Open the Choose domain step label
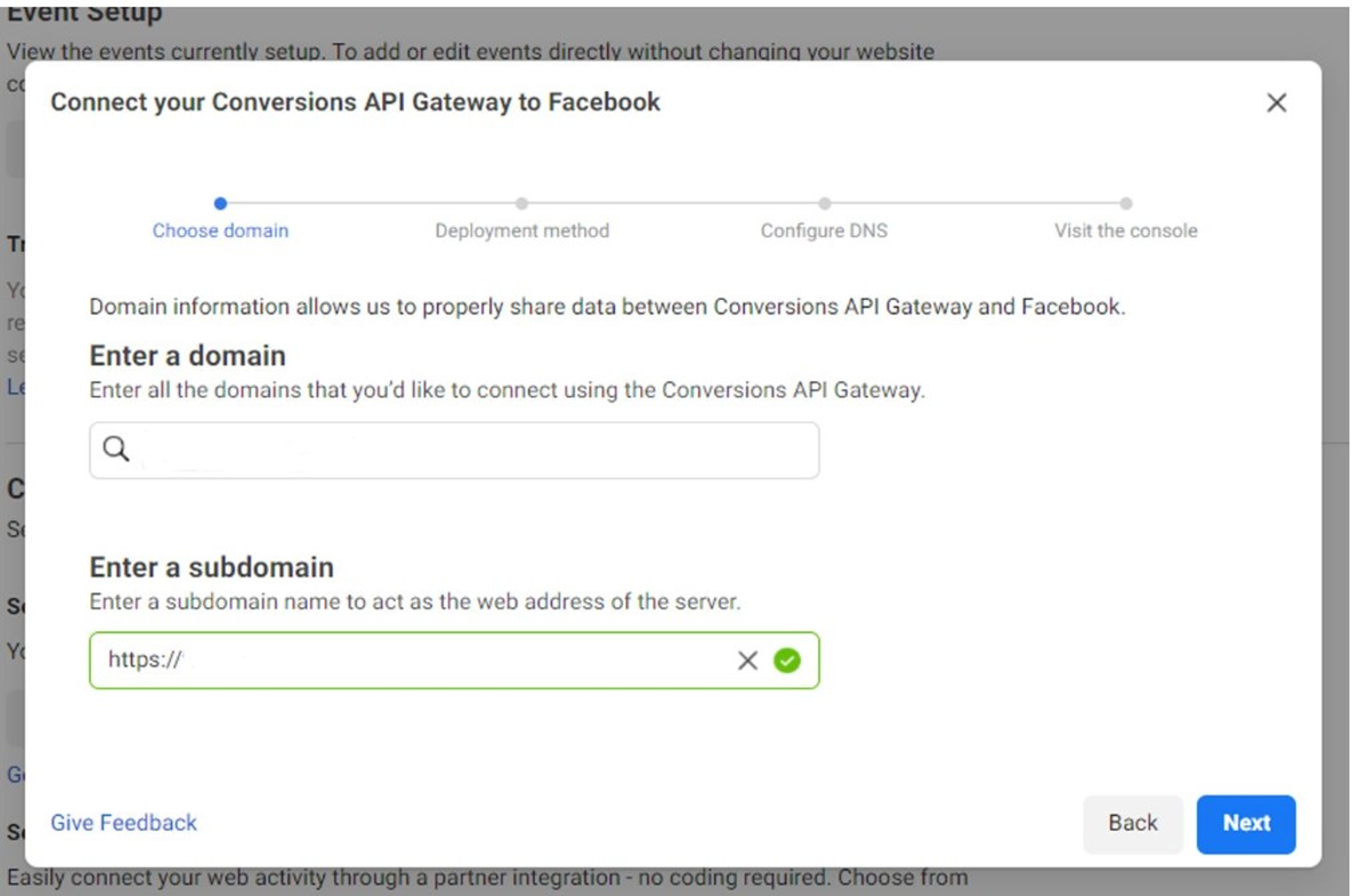This screenshot has width=1352, height=896. coord(221,231)
